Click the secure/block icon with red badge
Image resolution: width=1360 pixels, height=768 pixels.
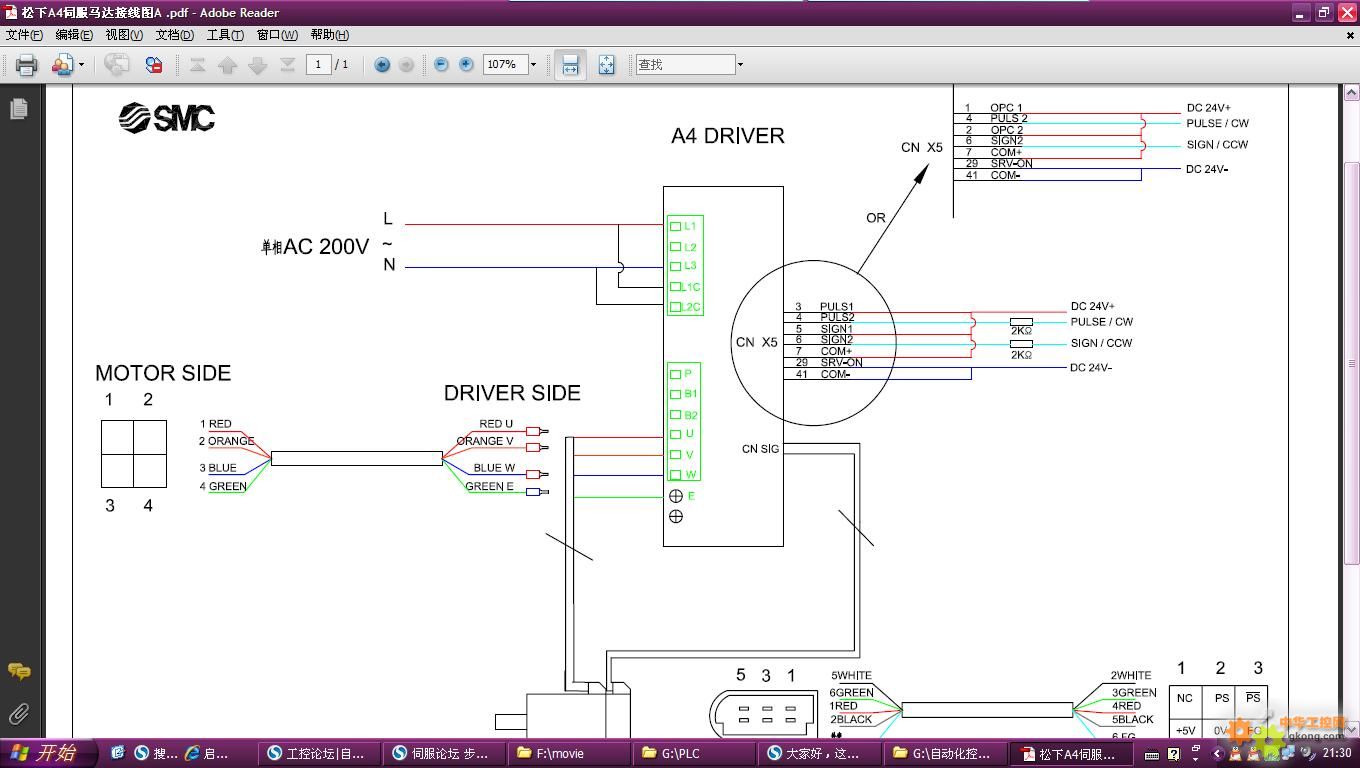153,65
